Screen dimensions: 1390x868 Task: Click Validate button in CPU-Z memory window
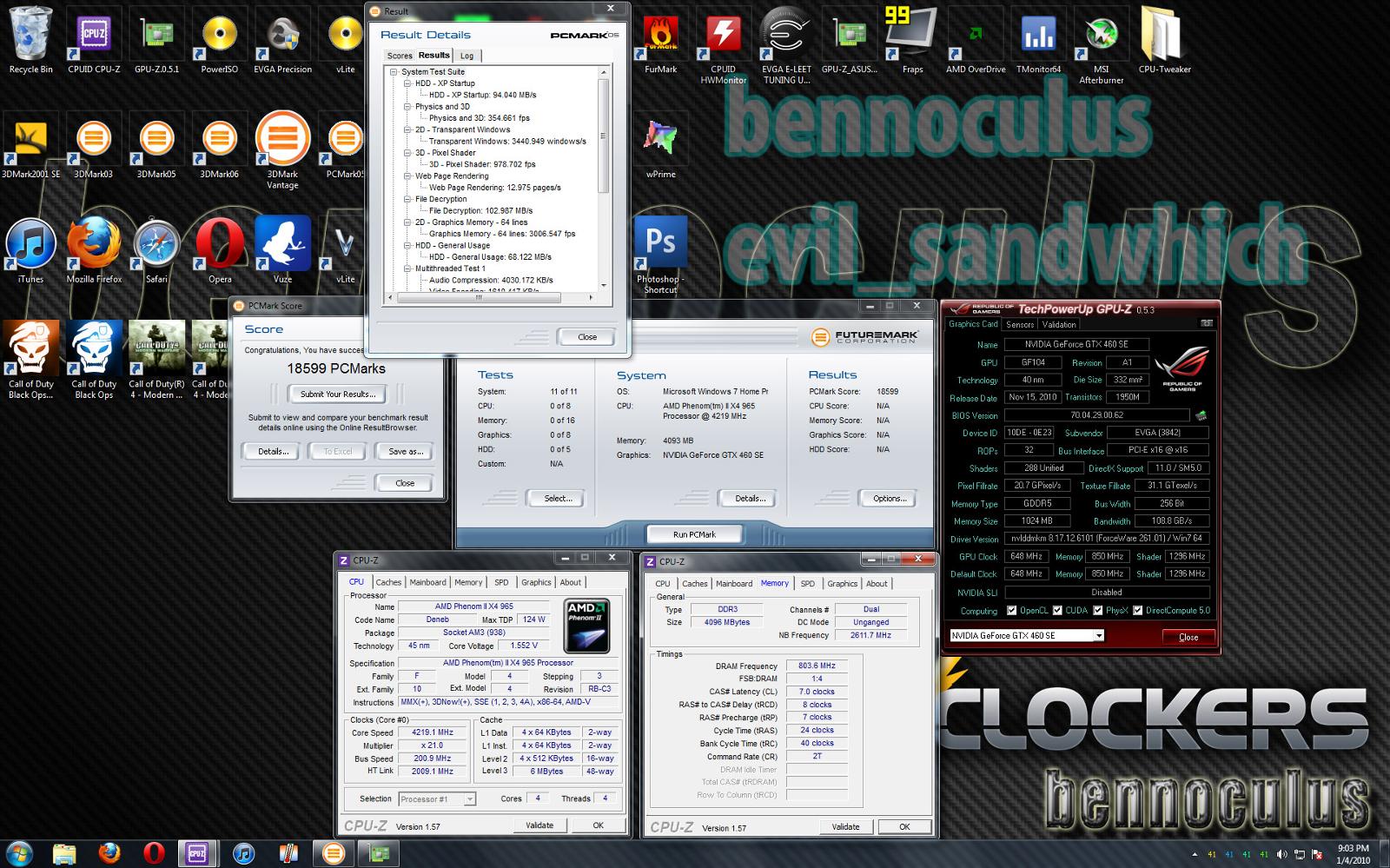pos(845,826)
